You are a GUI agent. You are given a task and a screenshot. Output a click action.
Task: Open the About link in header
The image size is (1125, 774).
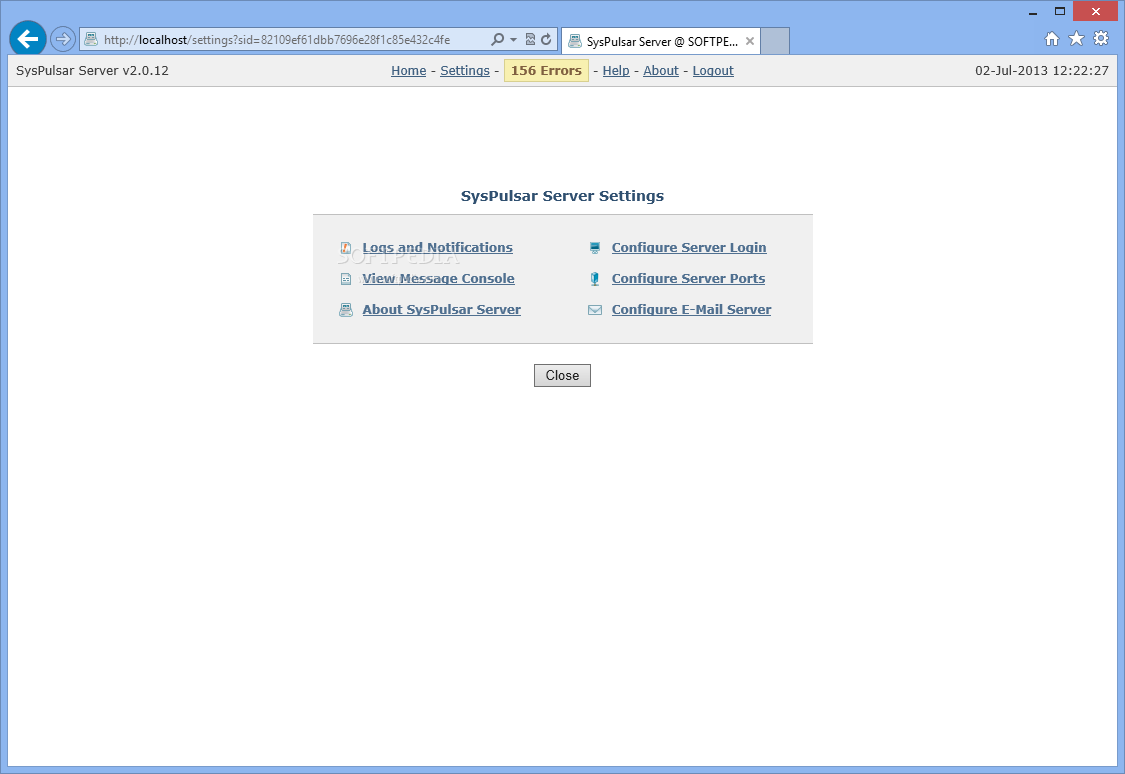661,70
